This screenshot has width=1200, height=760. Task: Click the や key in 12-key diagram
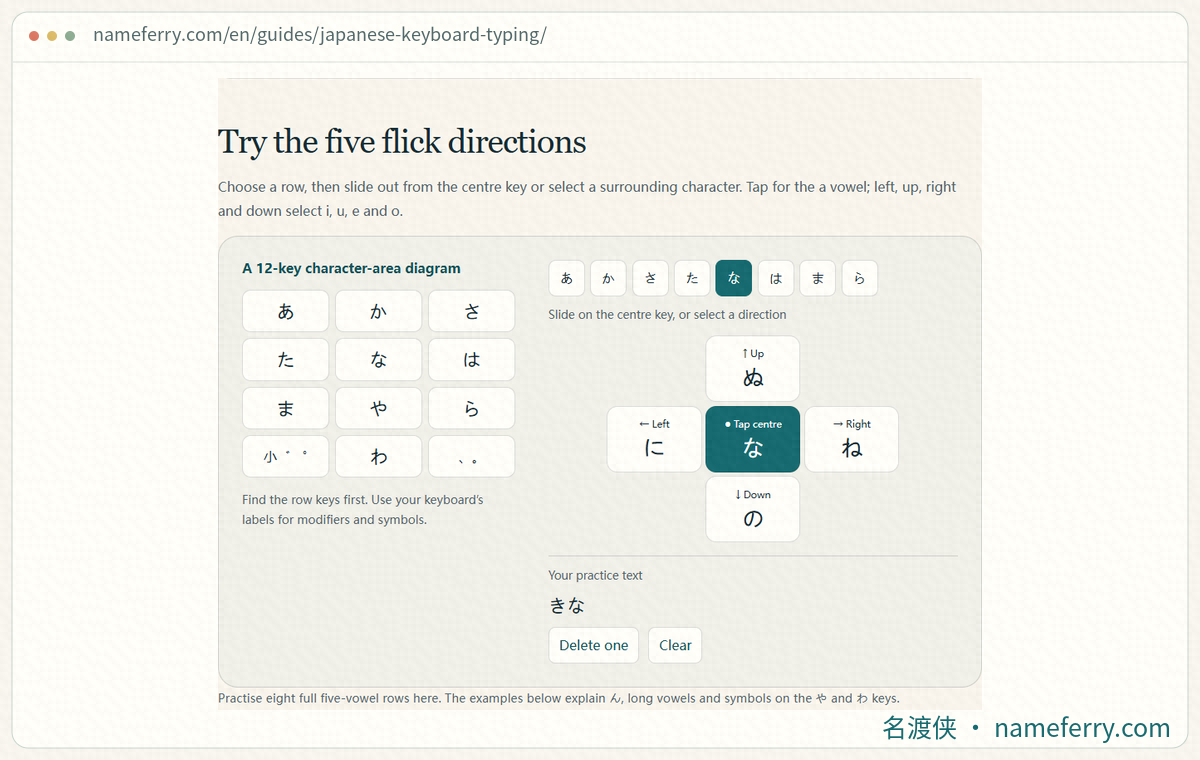(378, 408)
